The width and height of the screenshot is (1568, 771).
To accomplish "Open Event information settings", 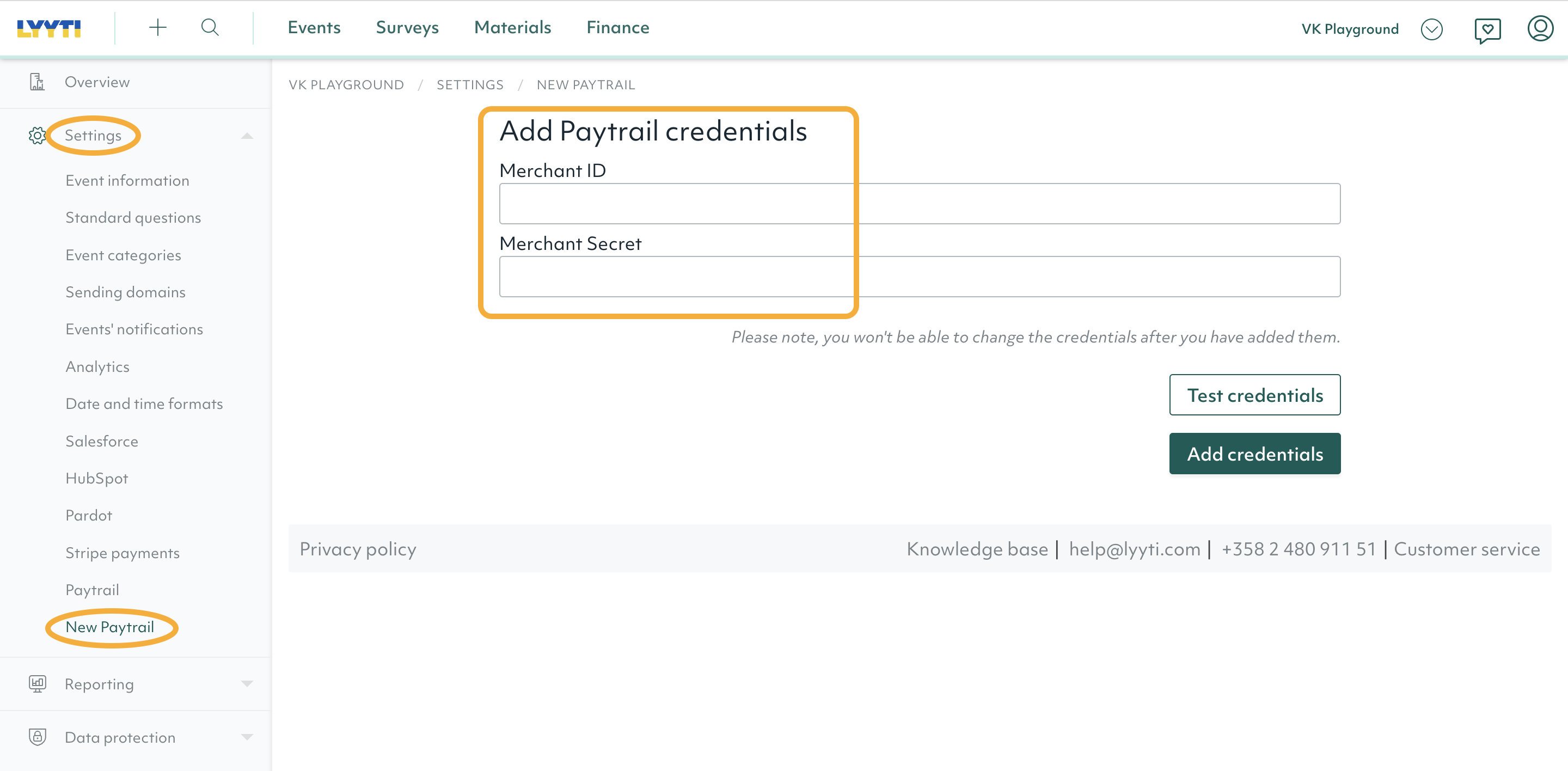I will (x=127, y=181).
